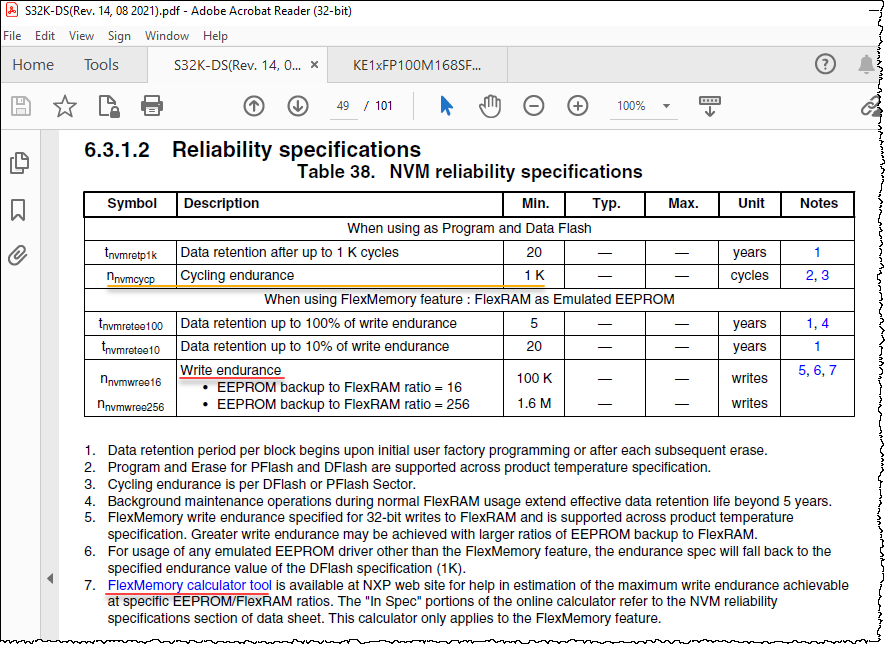Select the Hand tool in the toolbar
This screenshot has height=647, width=885.
pos(489,106)
